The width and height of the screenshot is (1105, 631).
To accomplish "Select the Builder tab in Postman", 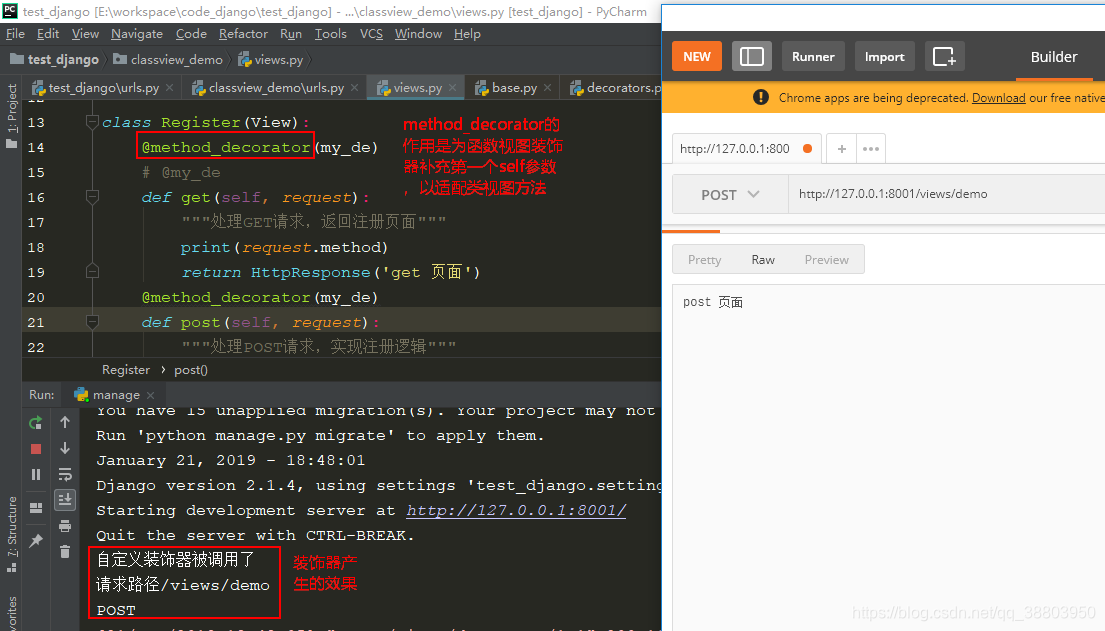I will [x=1054, y=57].
